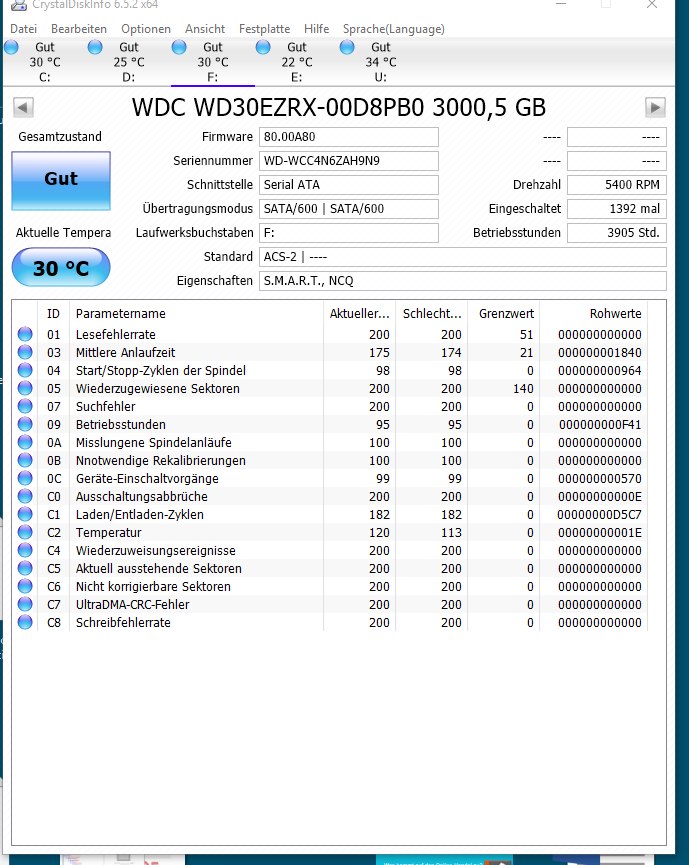
Task: Click the Firmware field 80.00A80
Action: [349, 137]
